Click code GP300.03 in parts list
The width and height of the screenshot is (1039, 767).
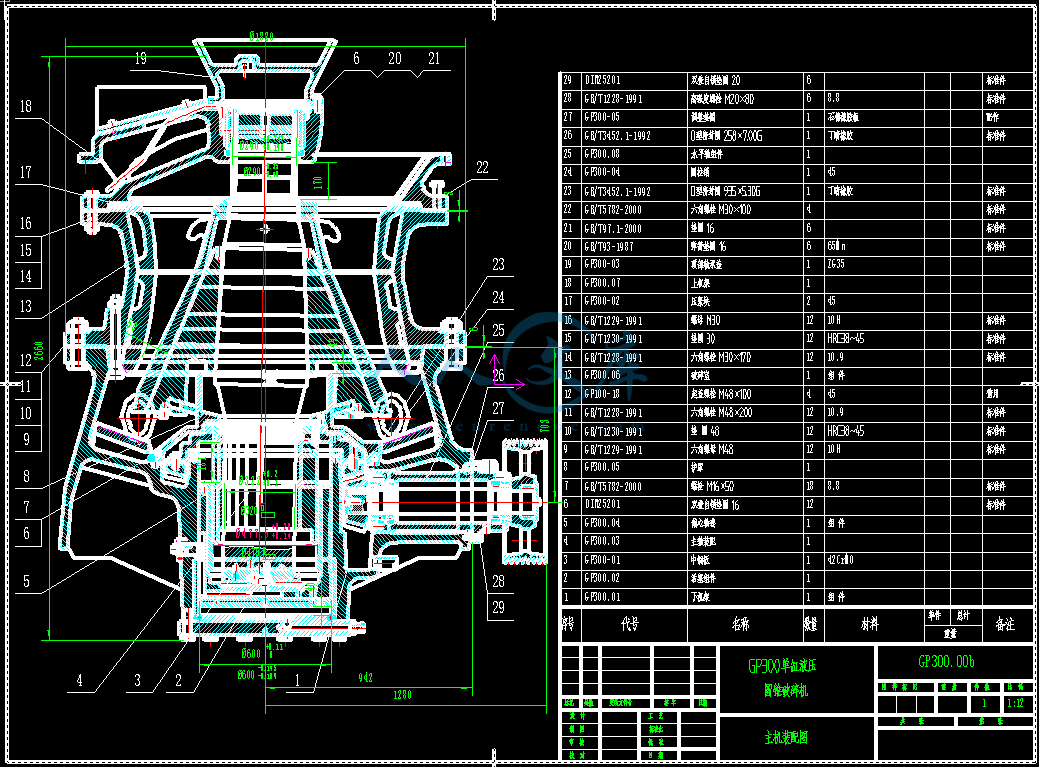pos(602,541)
